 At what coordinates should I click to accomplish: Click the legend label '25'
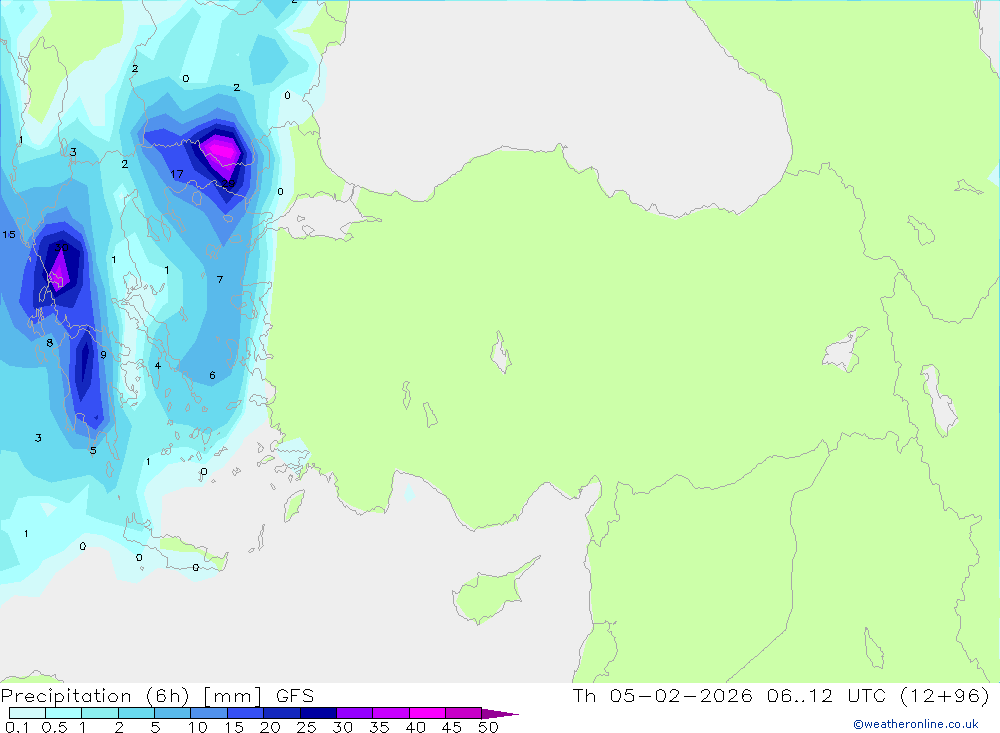click(x=307, y=727)
